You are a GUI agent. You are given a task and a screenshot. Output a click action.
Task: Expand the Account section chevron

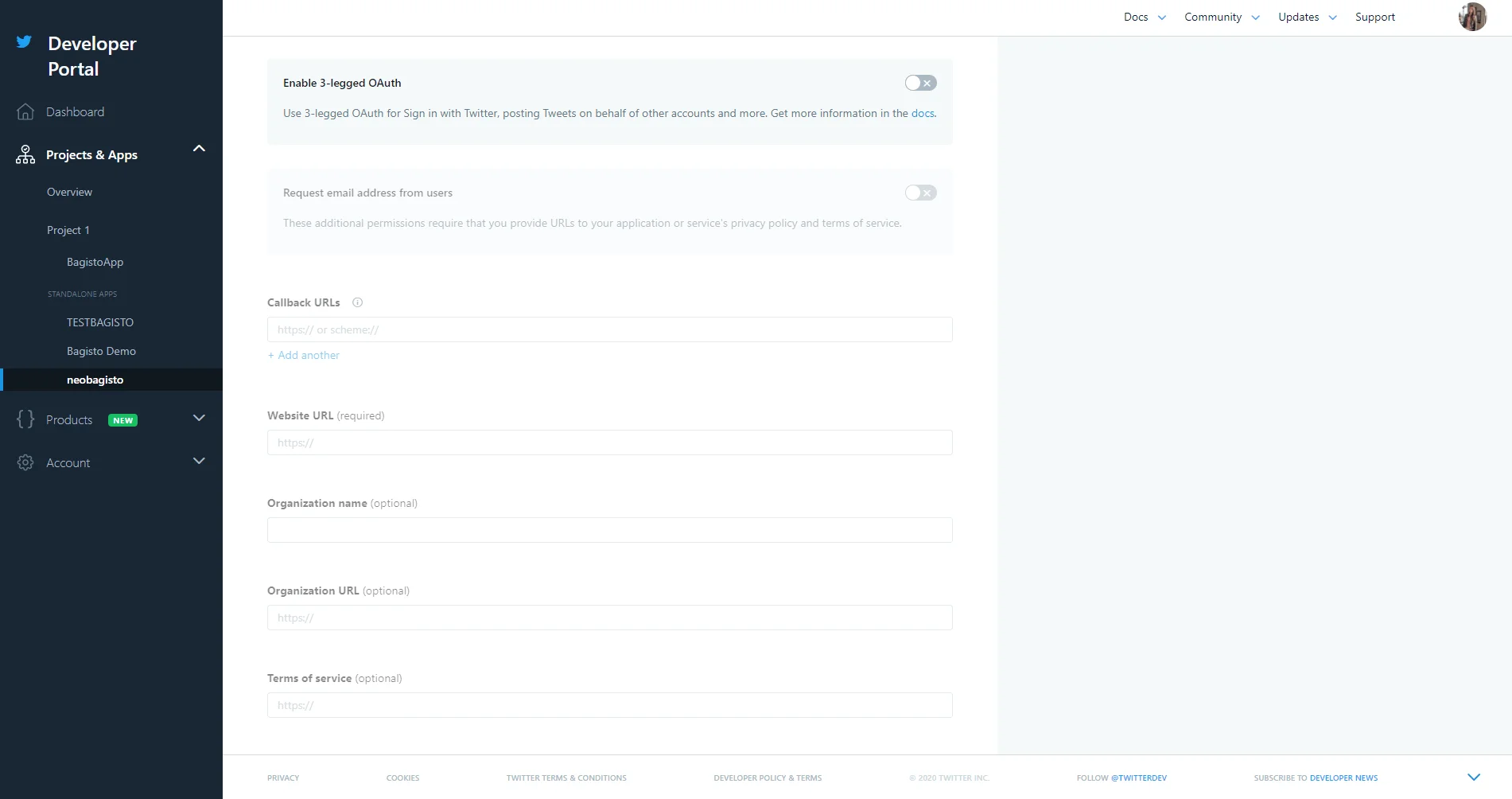click(199, 461)
